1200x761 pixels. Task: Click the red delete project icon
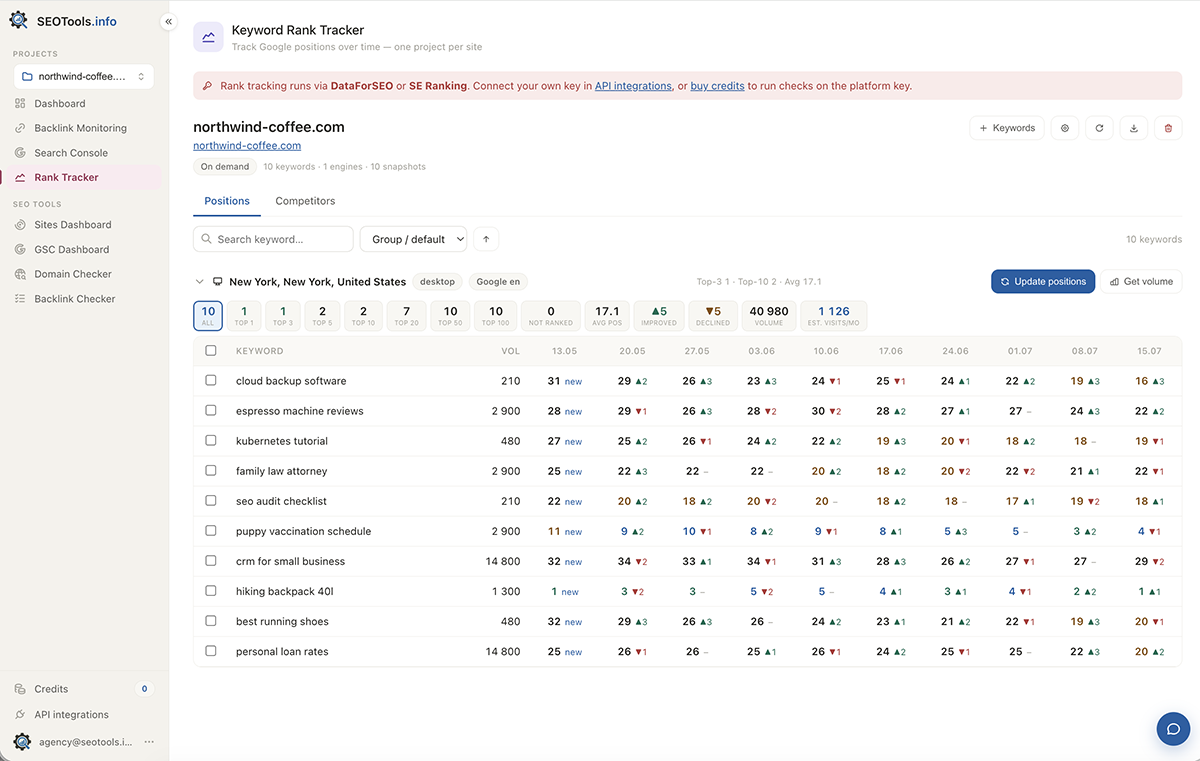[x=1168, y=128]
